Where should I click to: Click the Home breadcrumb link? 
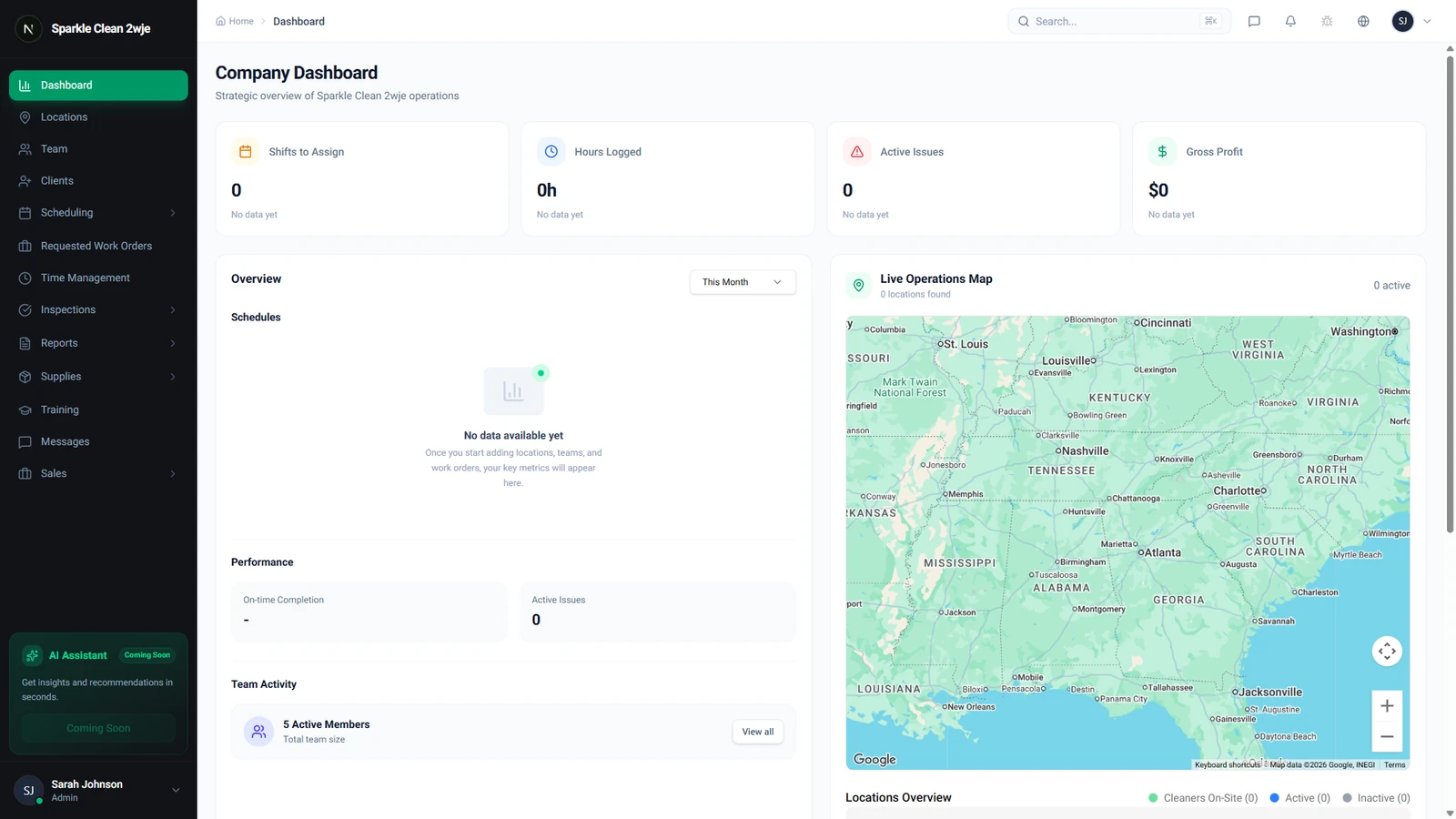[235, 21]
